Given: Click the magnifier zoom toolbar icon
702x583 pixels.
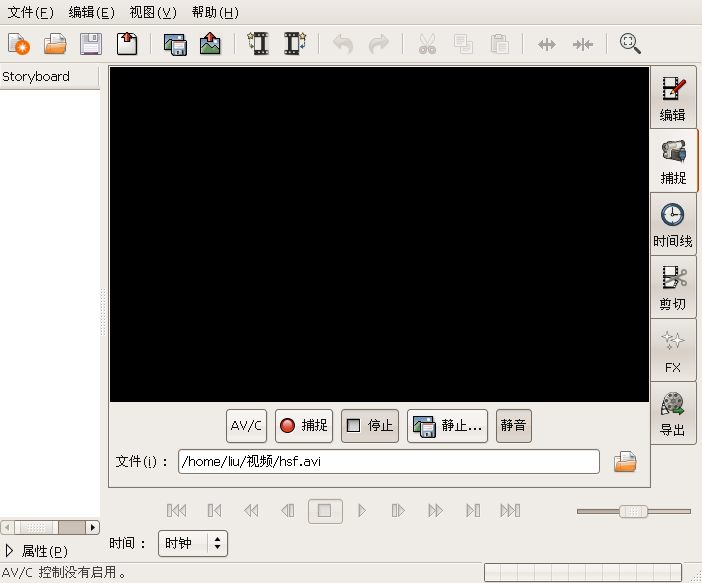Looking at the screenshot, I should 630,44.
